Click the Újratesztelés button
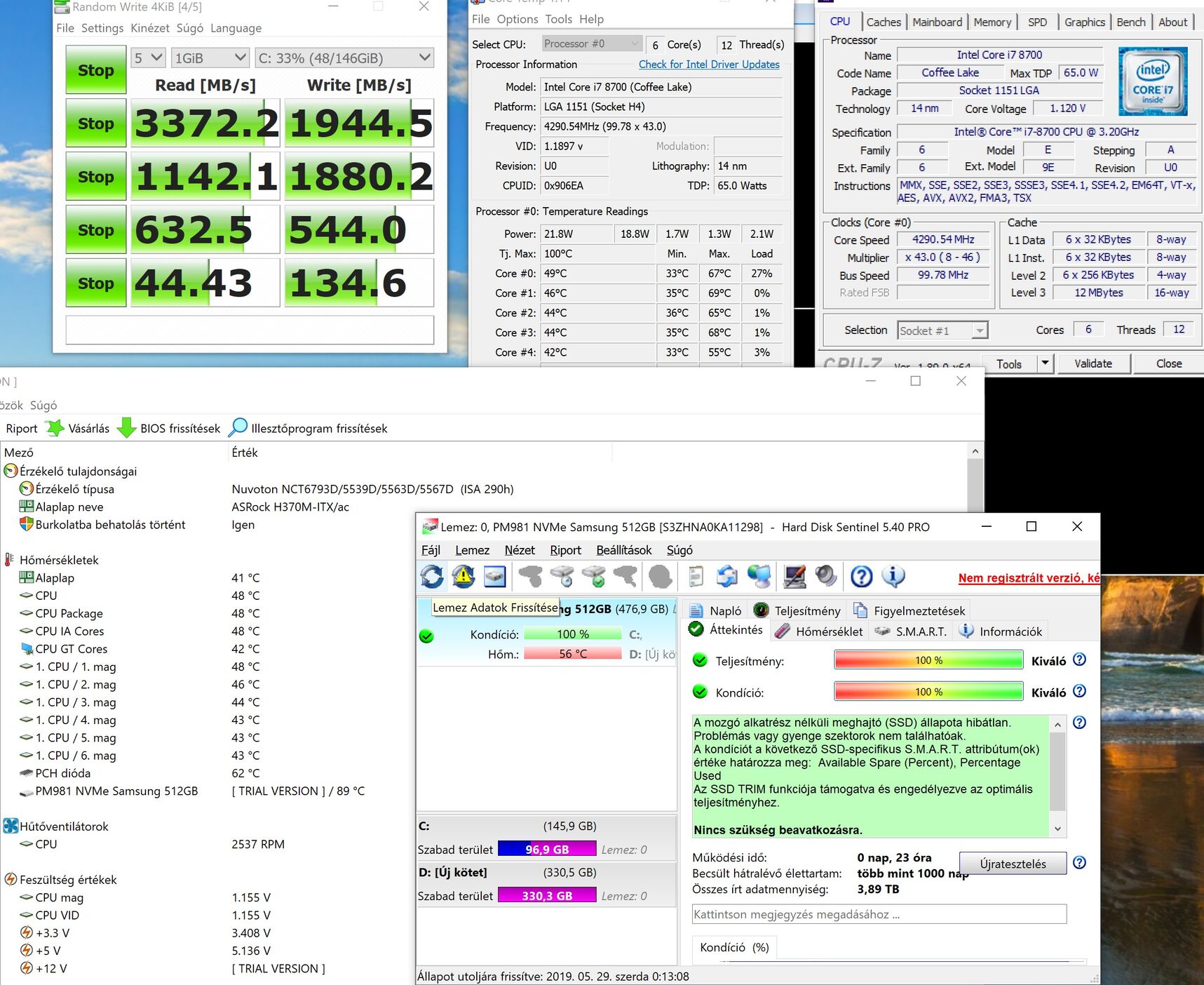 click(1013, 864)
